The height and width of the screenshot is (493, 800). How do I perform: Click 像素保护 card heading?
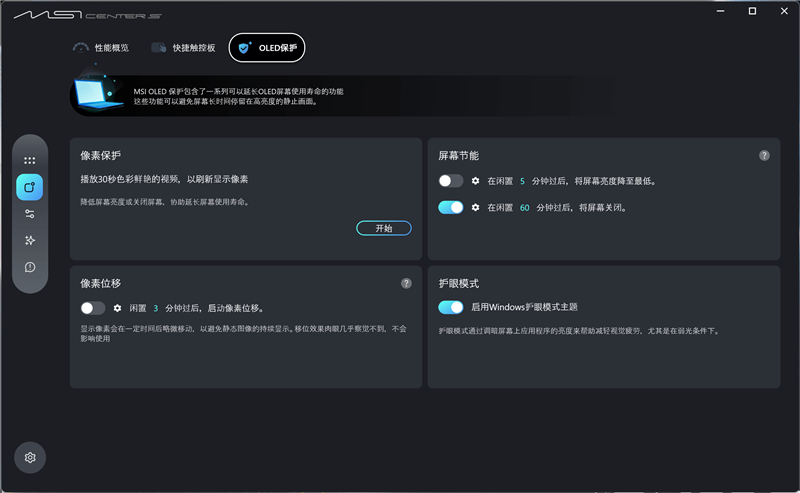[101, 156]
